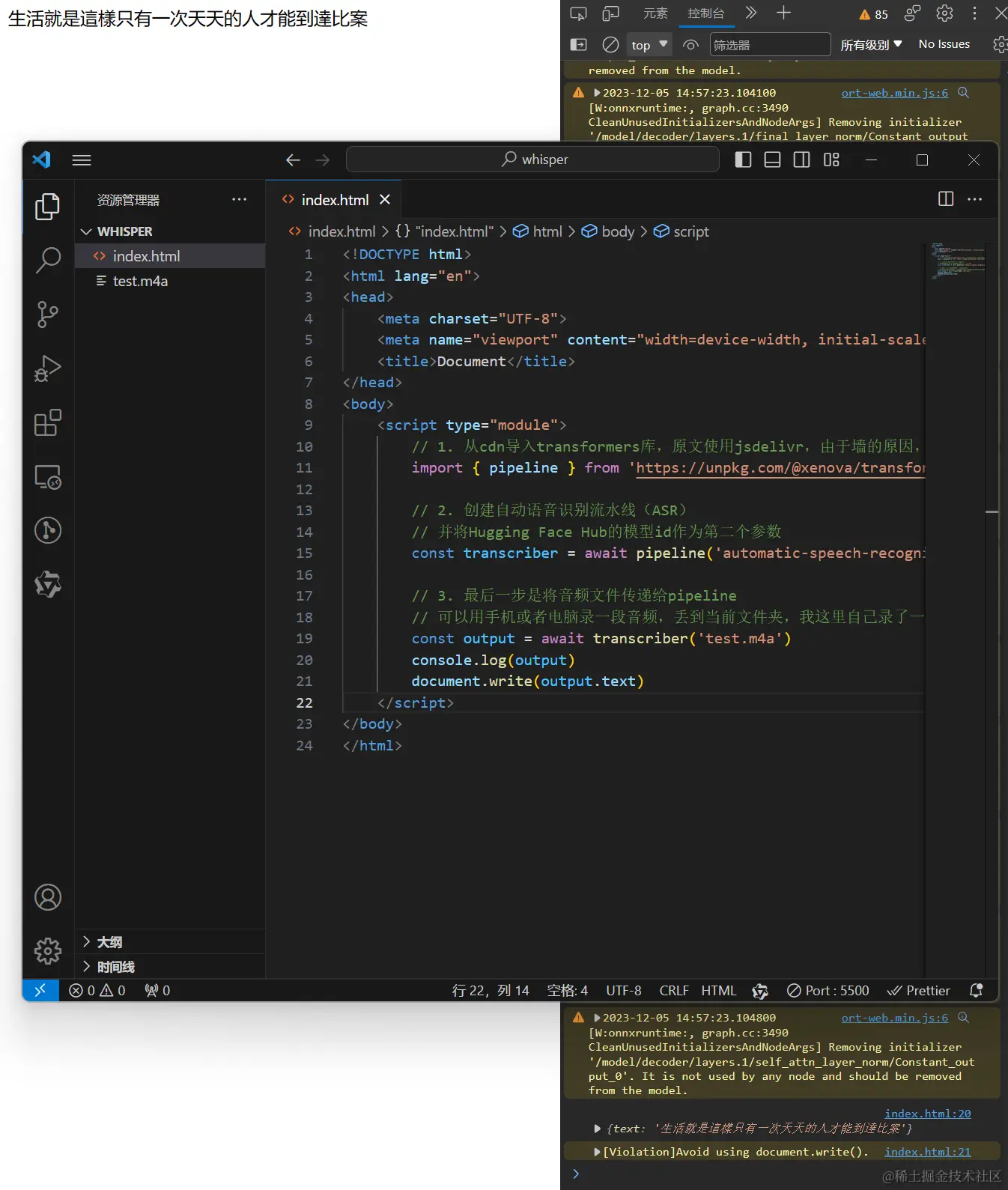Open Explorer views and more actions ellipsis
The width and height of the screenshot is (1008, 1190).
(x=239, y=199)
